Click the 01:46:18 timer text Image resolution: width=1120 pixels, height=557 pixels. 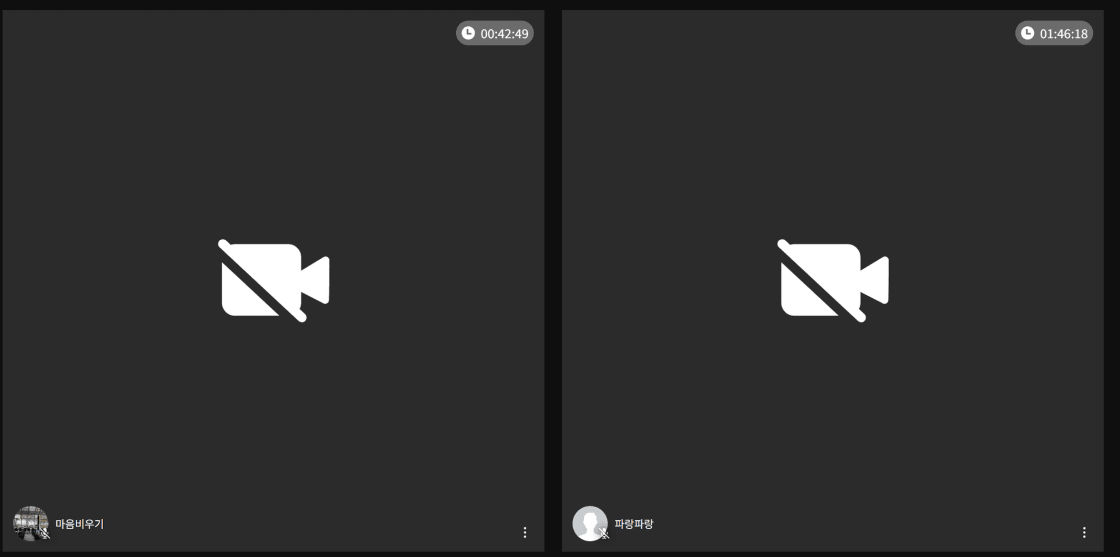1064,34
